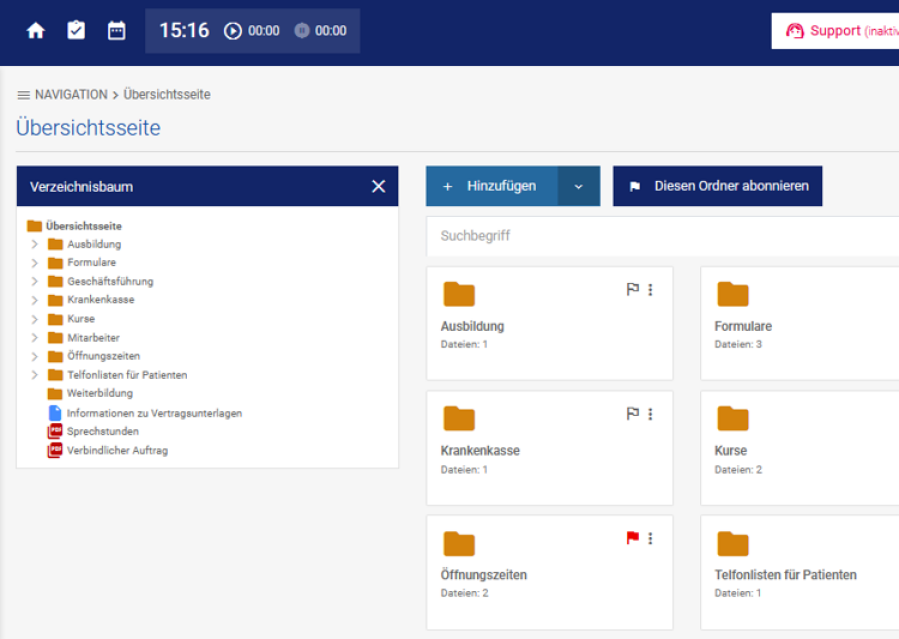Open the tasks clipboard icon
Image resolution: width=899 pixels, height=639 pixels.
point(76,31)
